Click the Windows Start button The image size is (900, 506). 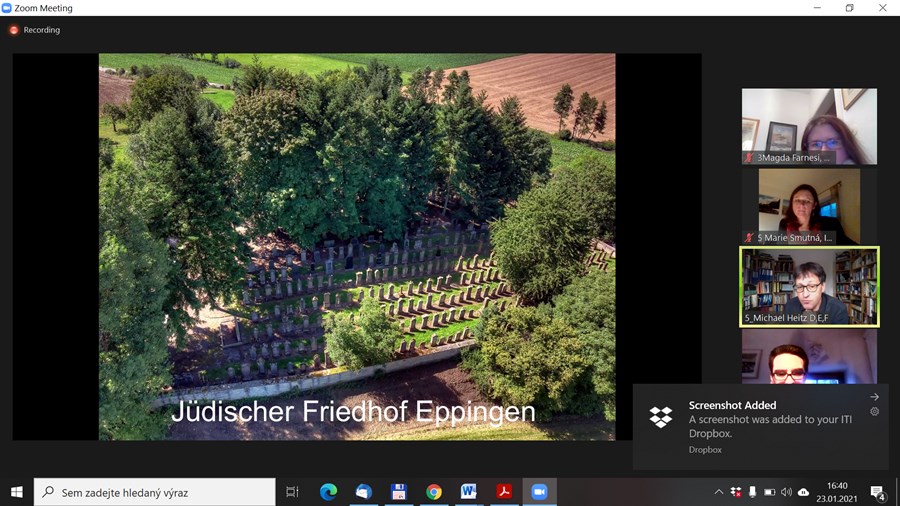click(17, 492)
